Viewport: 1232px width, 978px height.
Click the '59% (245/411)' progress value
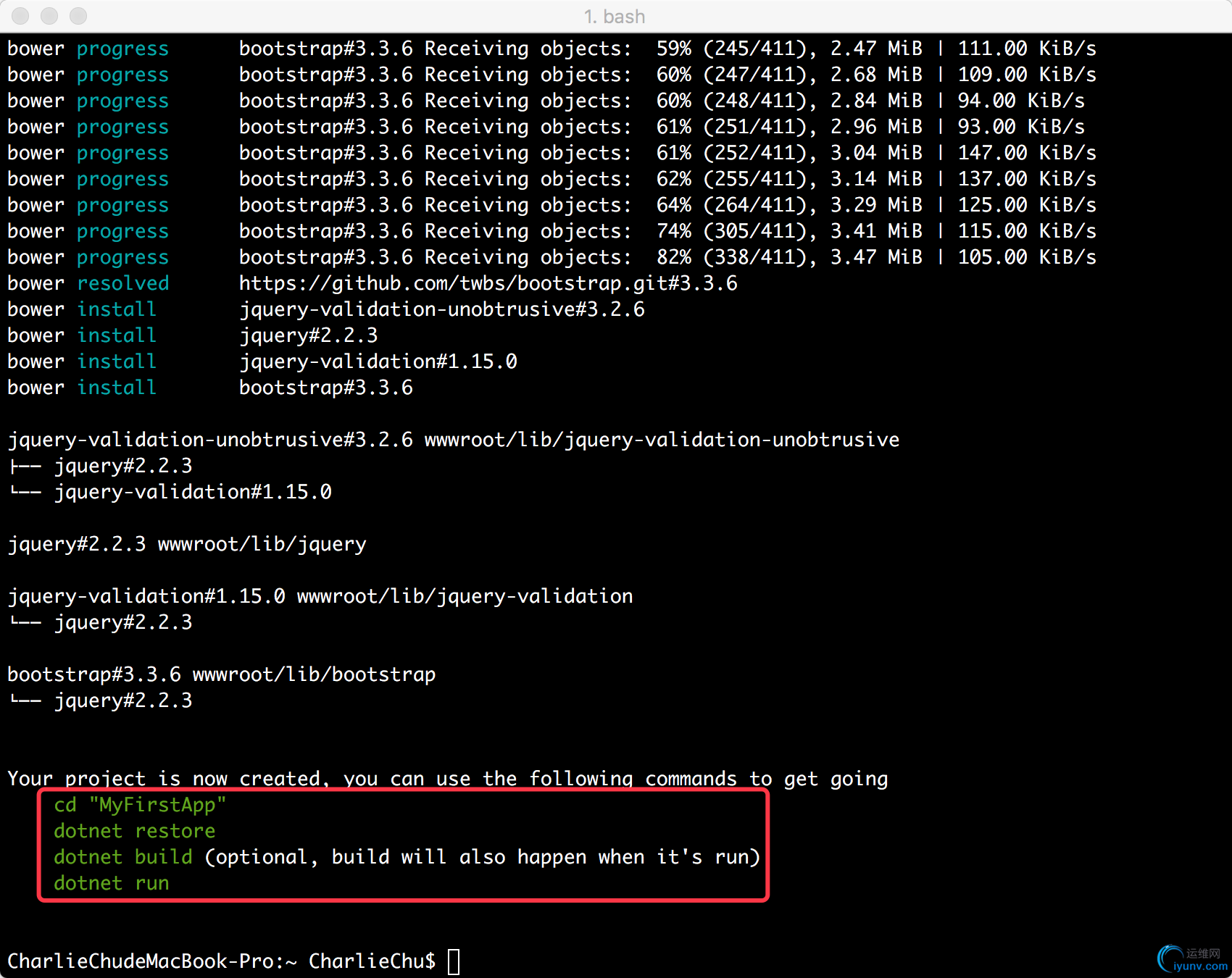[x=732, y=49]
